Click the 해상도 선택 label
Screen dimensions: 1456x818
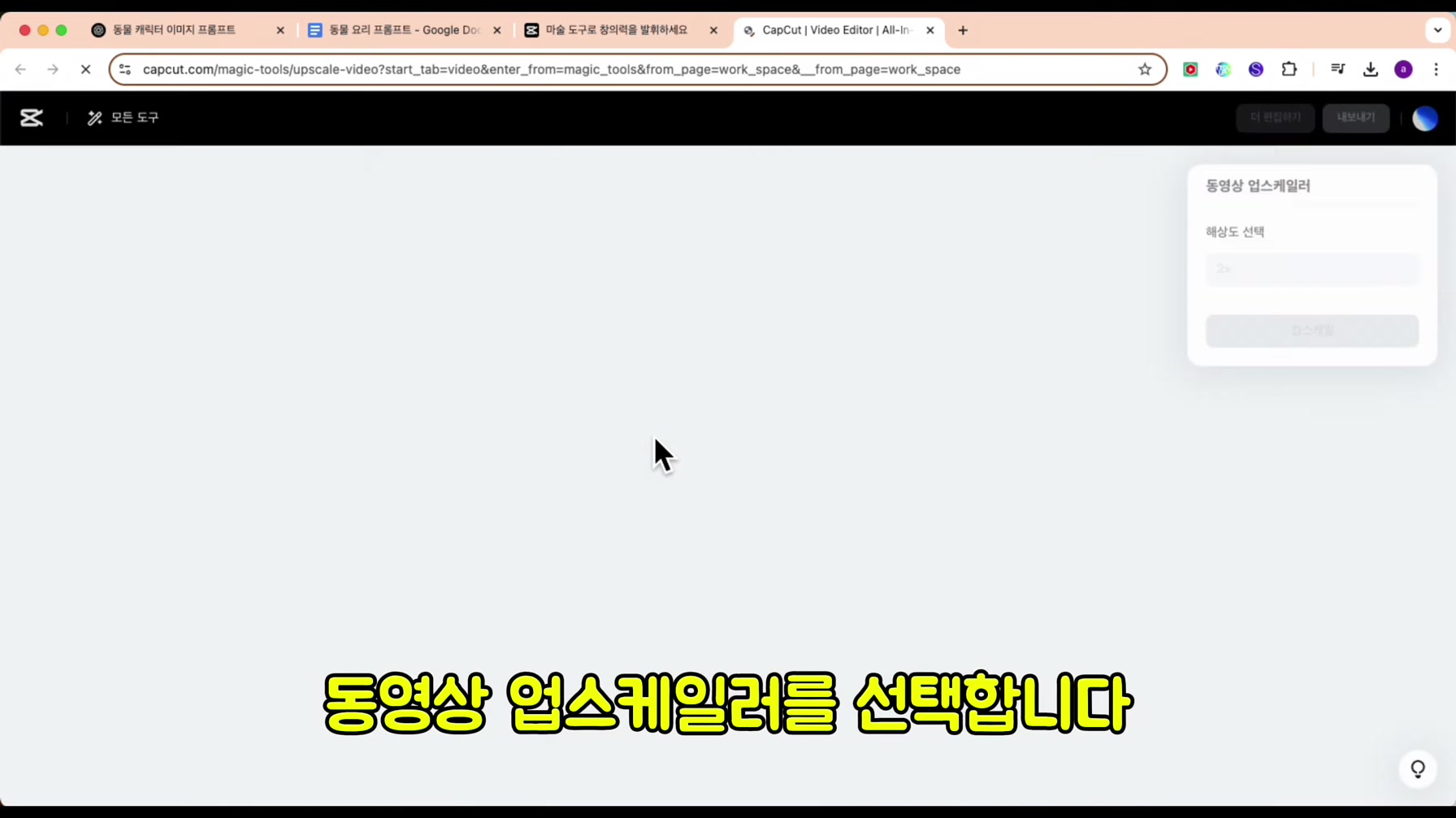click(1235, 232)
